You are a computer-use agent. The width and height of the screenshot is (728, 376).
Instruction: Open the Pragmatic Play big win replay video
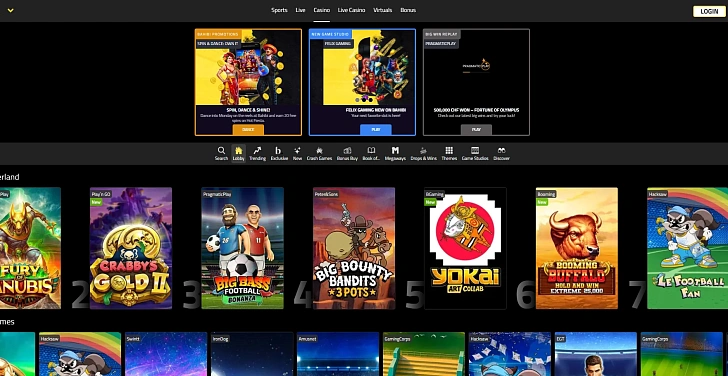(476, 68)
